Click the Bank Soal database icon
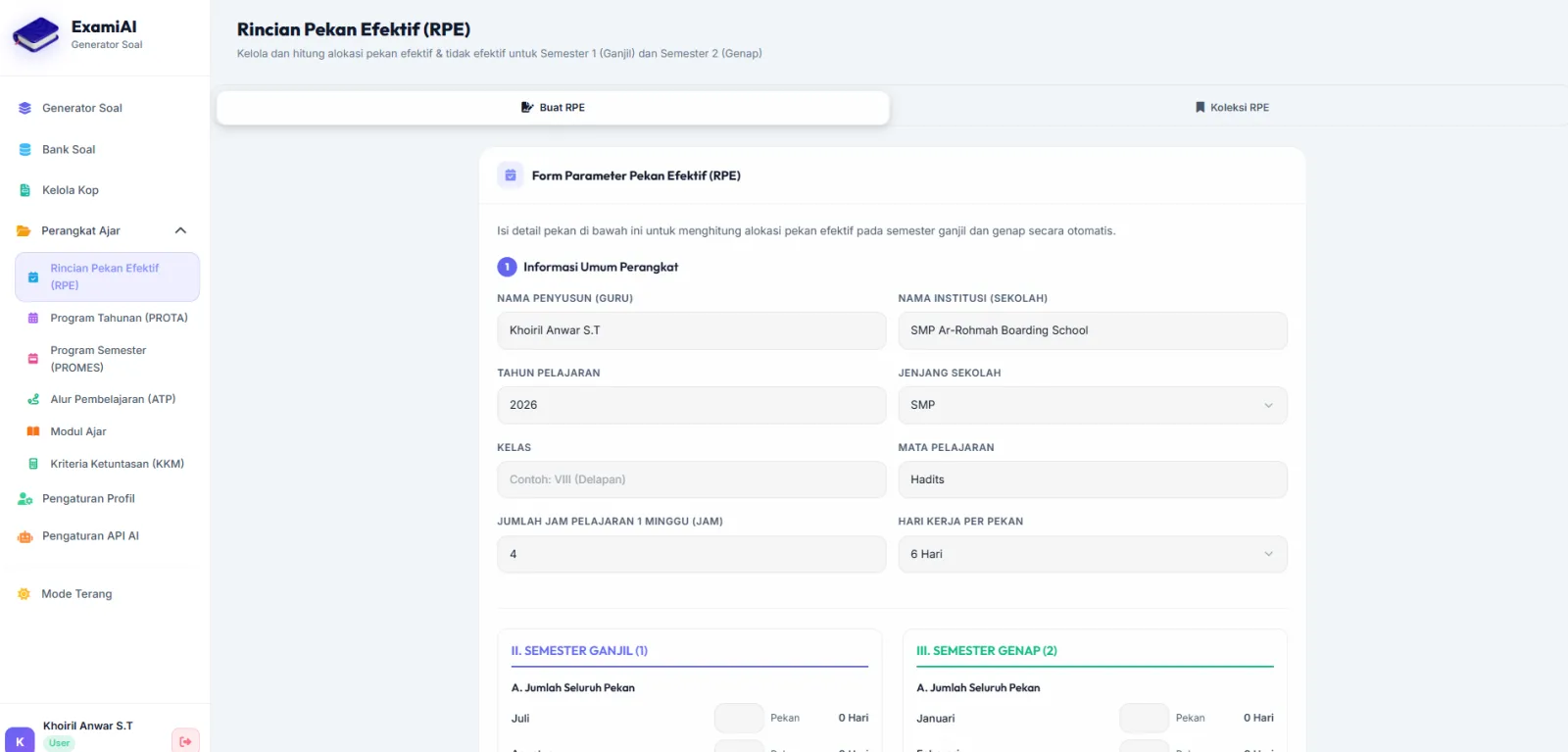The image size is (1568, 752). (x=25, y=150)
